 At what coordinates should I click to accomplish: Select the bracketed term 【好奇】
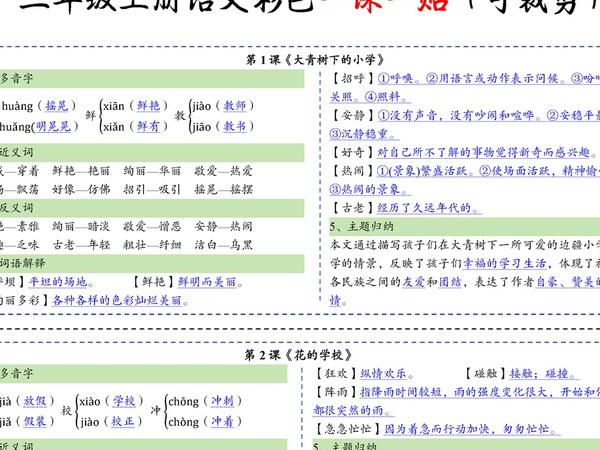353,152
